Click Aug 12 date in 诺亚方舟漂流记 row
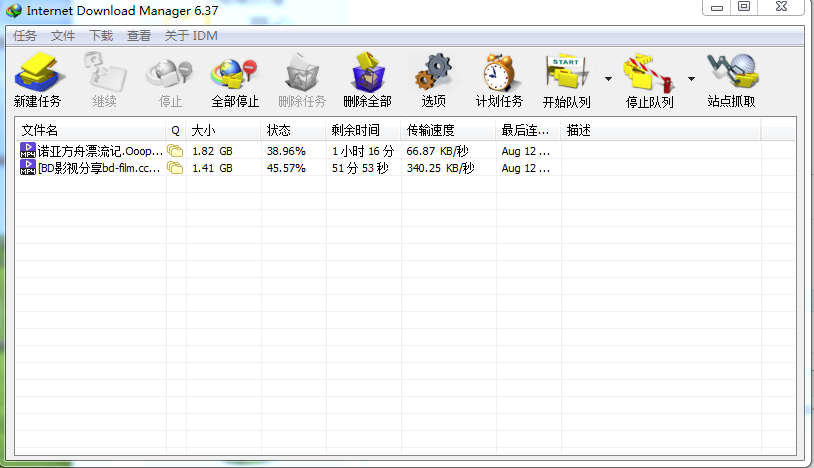 525,151
